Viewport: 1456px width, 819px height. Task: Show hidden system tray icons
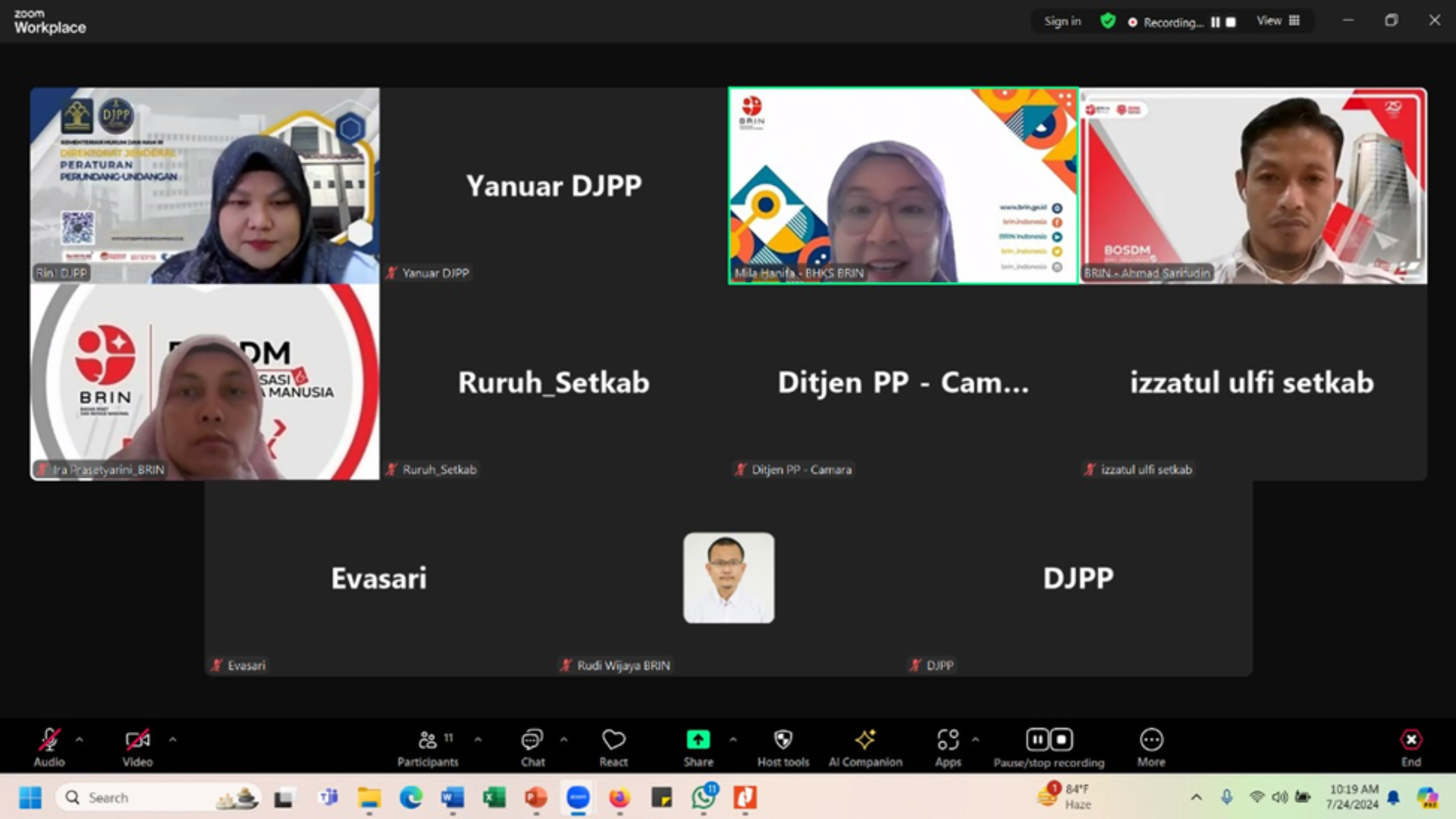1196,797
